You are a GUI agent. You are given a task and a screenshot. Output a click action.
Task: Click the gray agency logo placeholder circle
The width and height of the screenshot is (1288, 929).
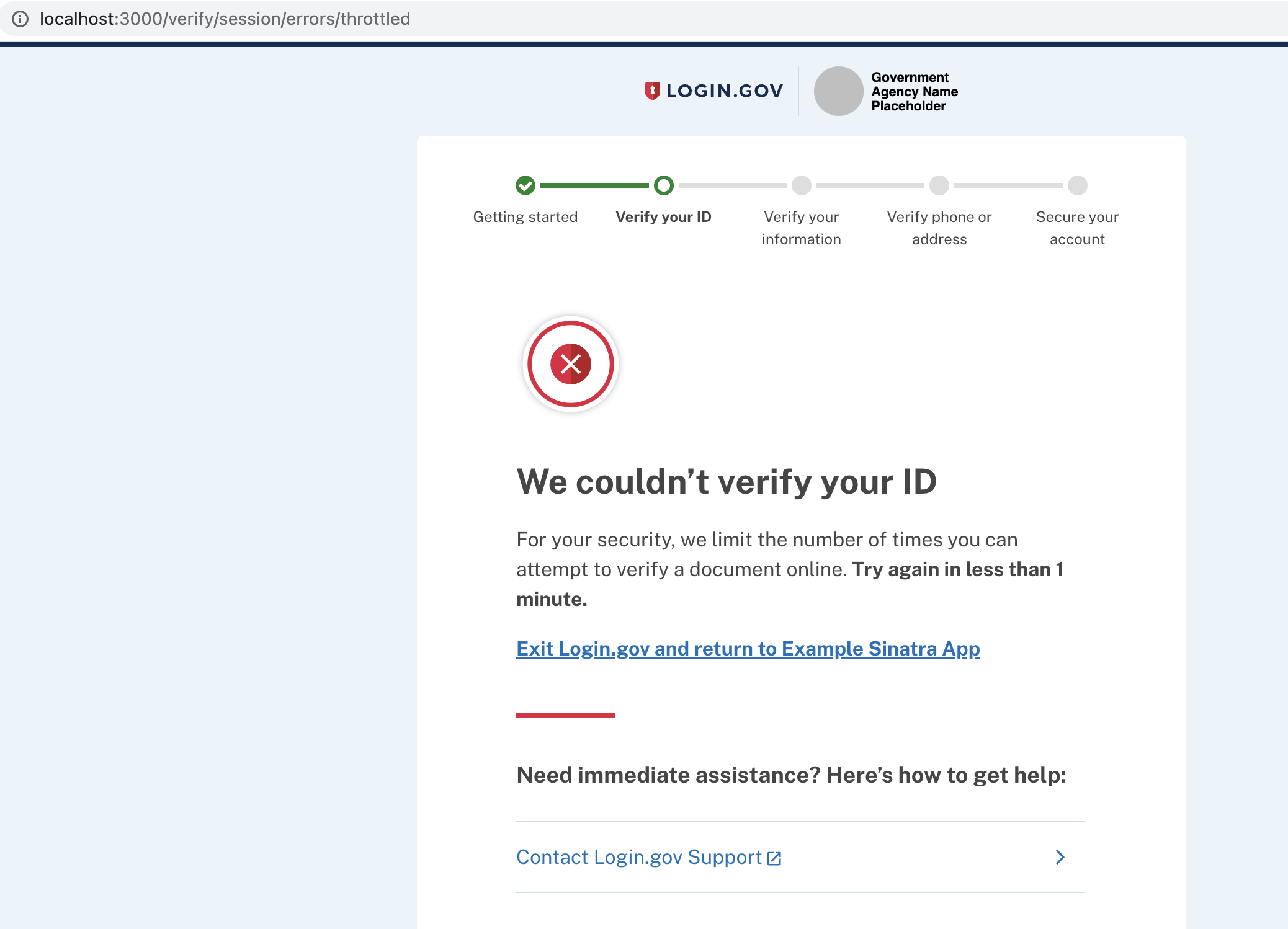click(x=838, y=91)
